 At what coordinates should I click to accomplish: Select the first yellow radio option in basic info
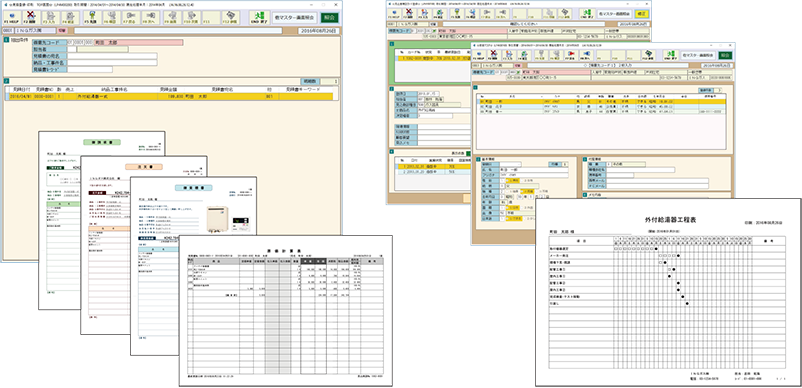point(513,180)
